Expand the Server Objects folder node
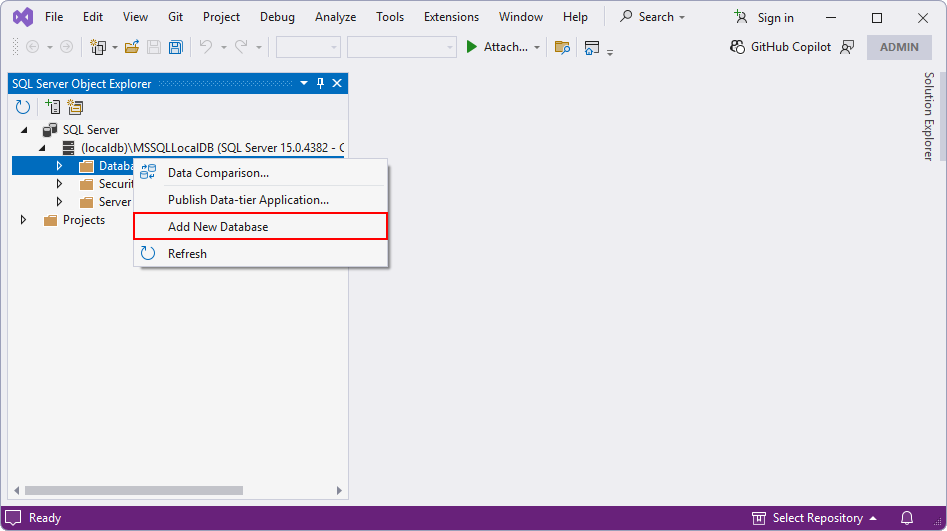 (x=59, y=202)
